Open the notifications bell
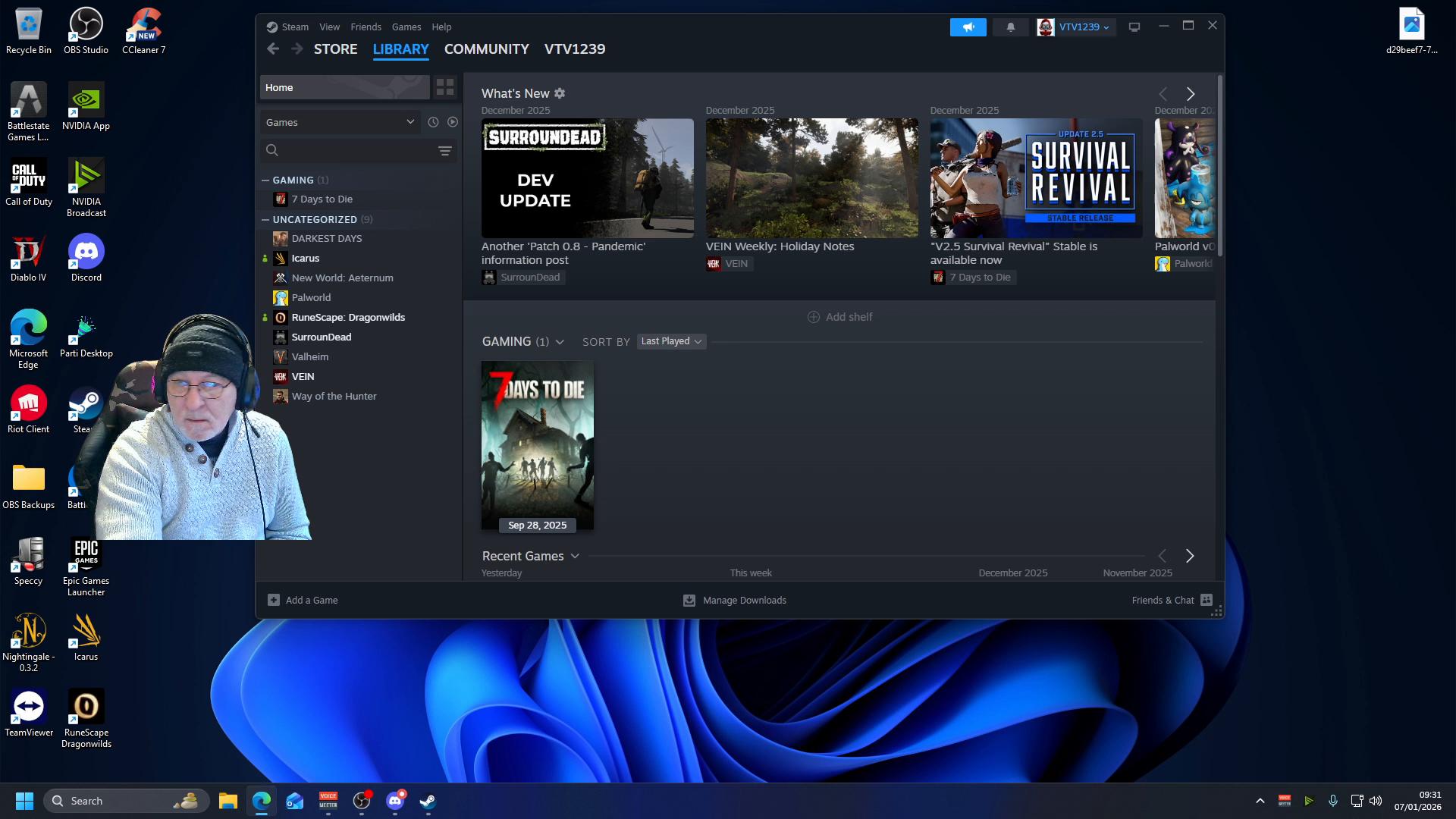The image size is (1456, 819). (1010, 27)
